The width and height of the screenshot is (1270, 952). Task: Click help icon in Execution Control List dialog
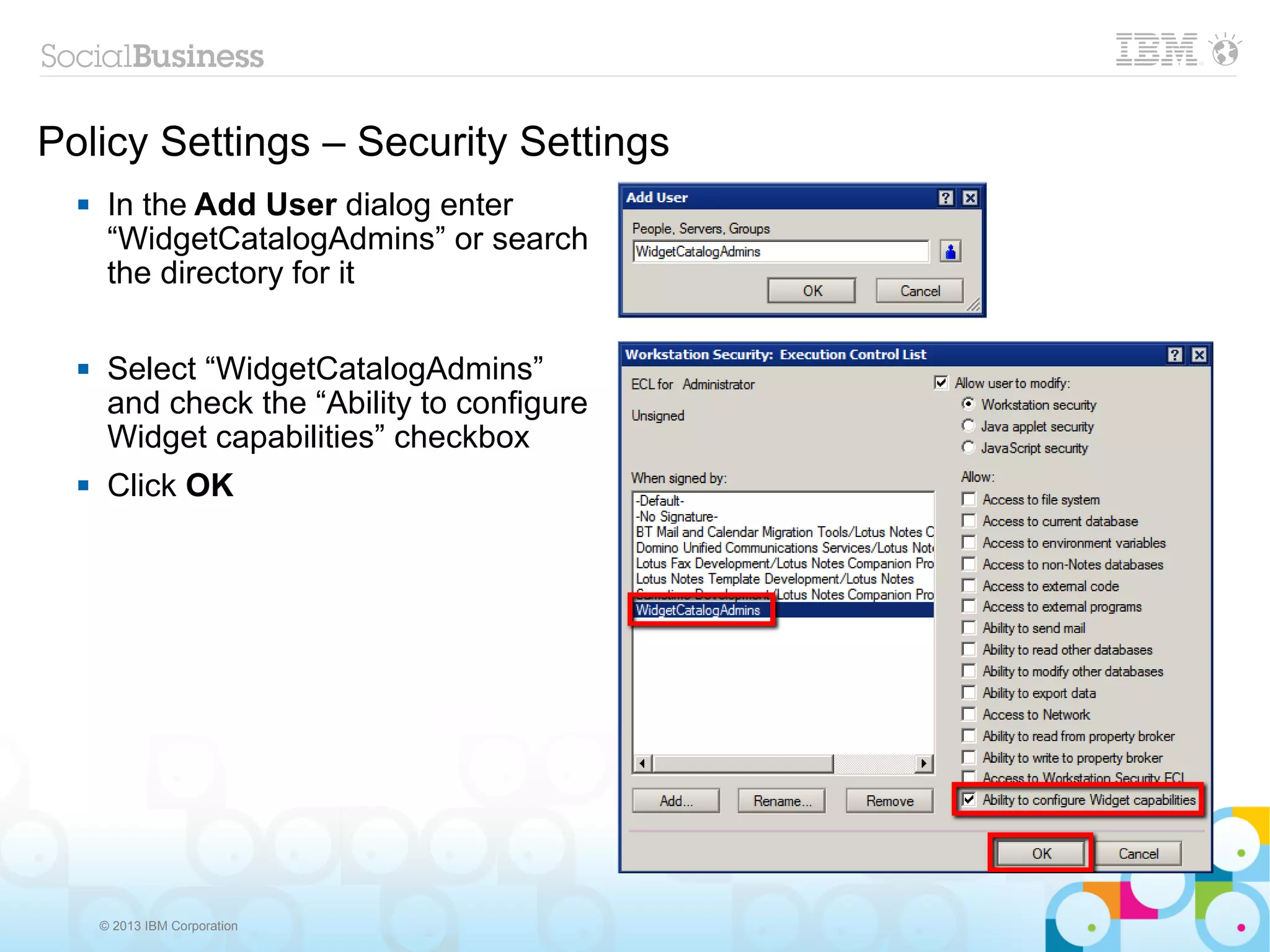pos(1175,355)
